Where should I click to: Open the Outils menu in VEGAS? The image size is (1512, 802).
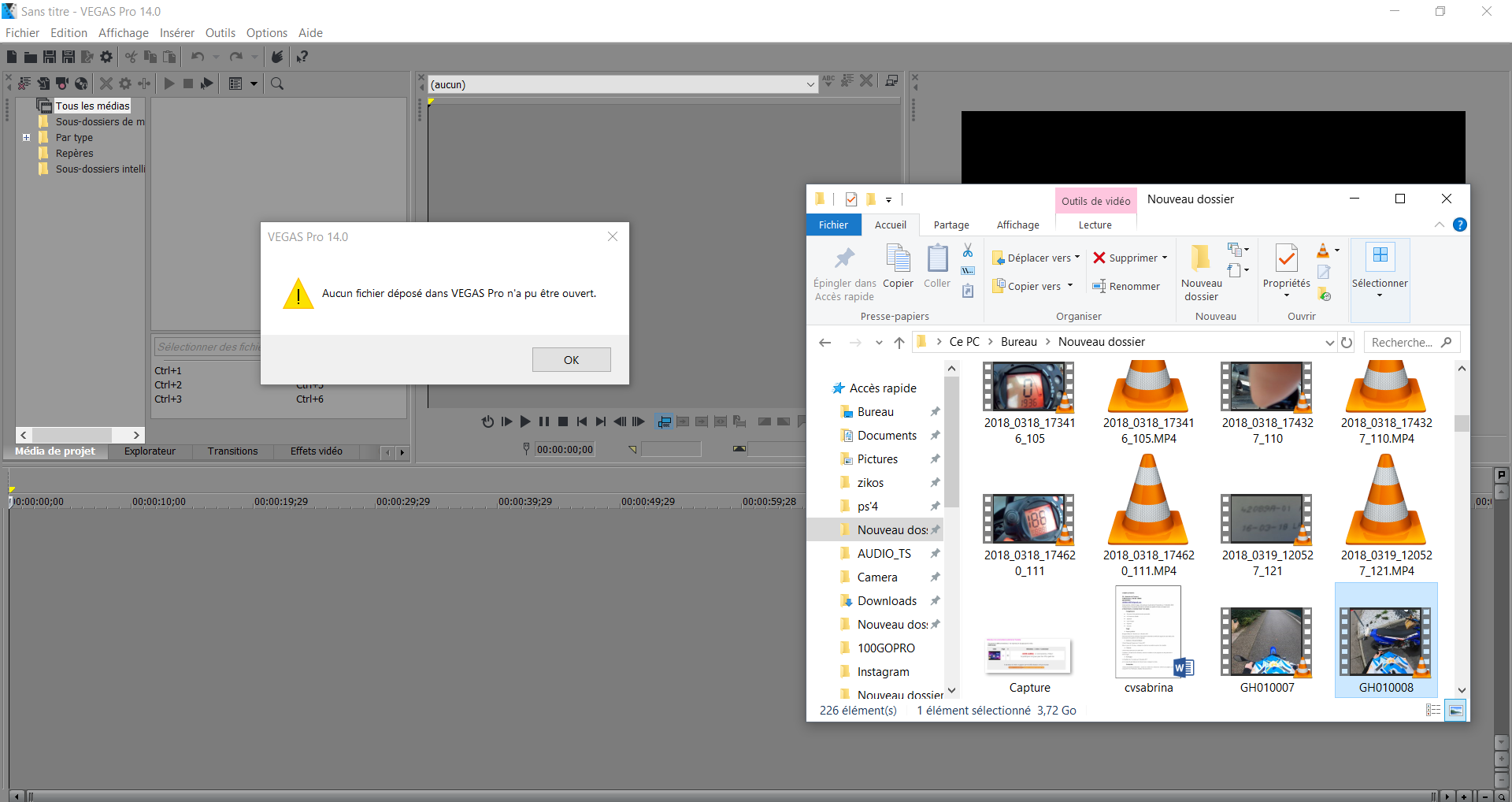click(x=220, y=33)
